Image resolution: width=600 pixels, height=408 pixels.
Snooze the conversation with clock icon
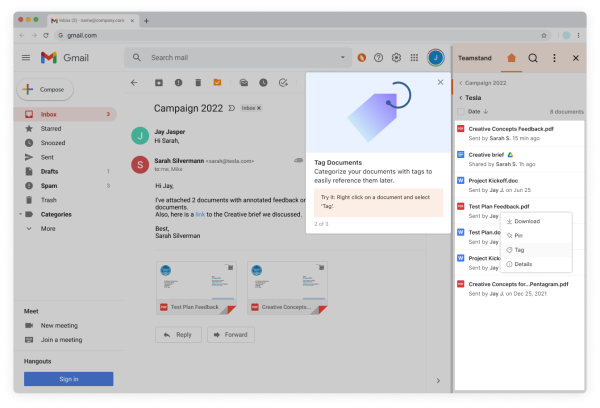pos(263,83)
